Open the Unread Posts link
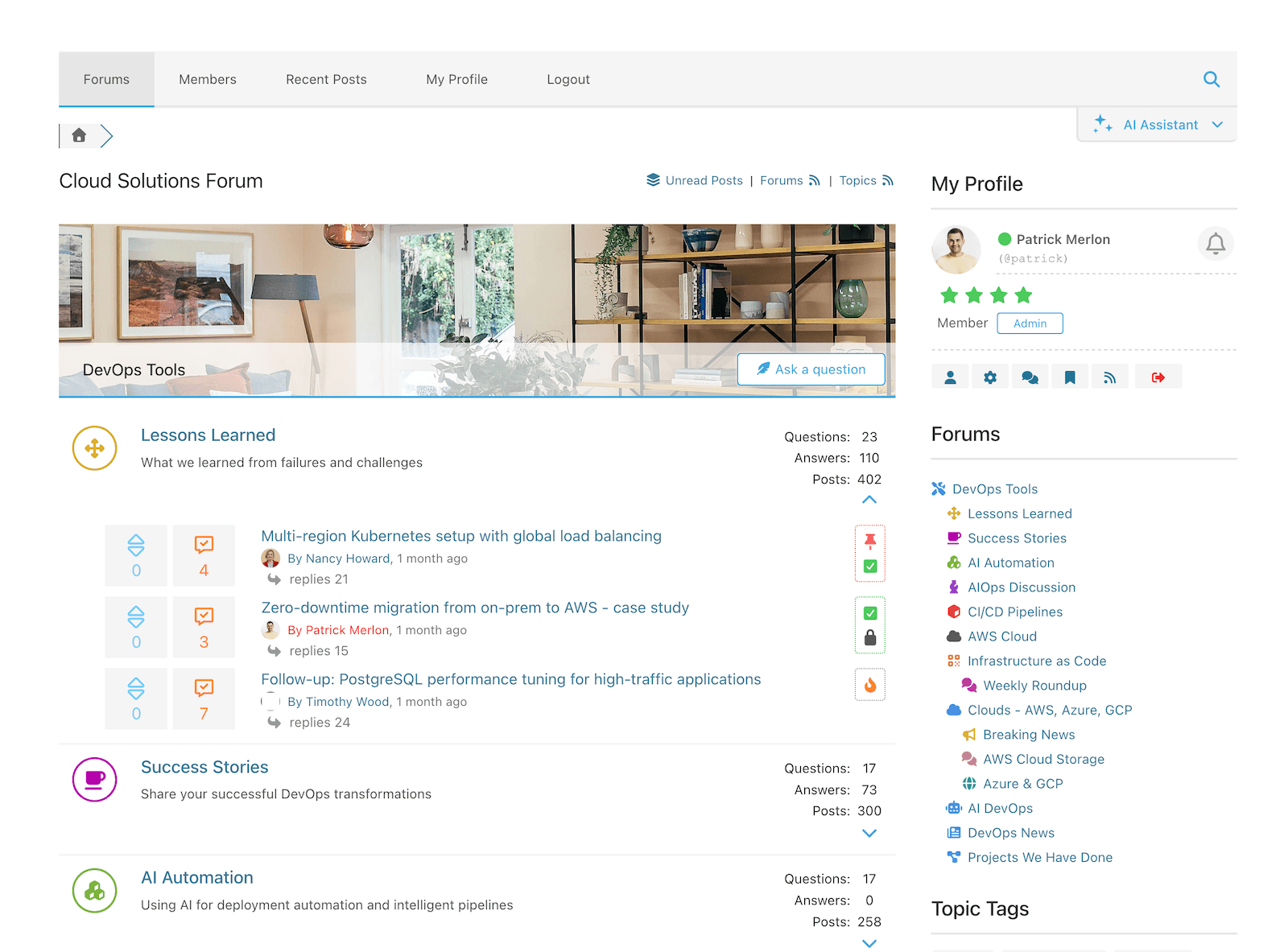This screenshot has height=952, width=1288. (704, 180)
